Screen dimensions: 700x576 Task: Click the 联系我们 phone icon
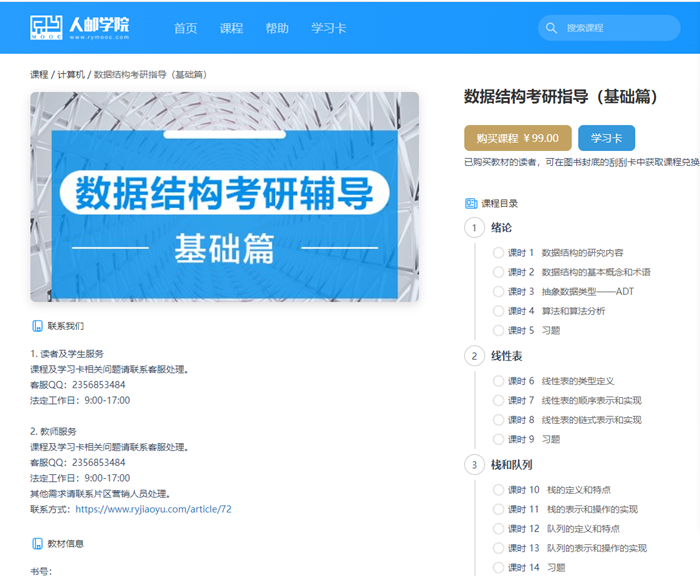pyautogui.click(x=37, y=326)
